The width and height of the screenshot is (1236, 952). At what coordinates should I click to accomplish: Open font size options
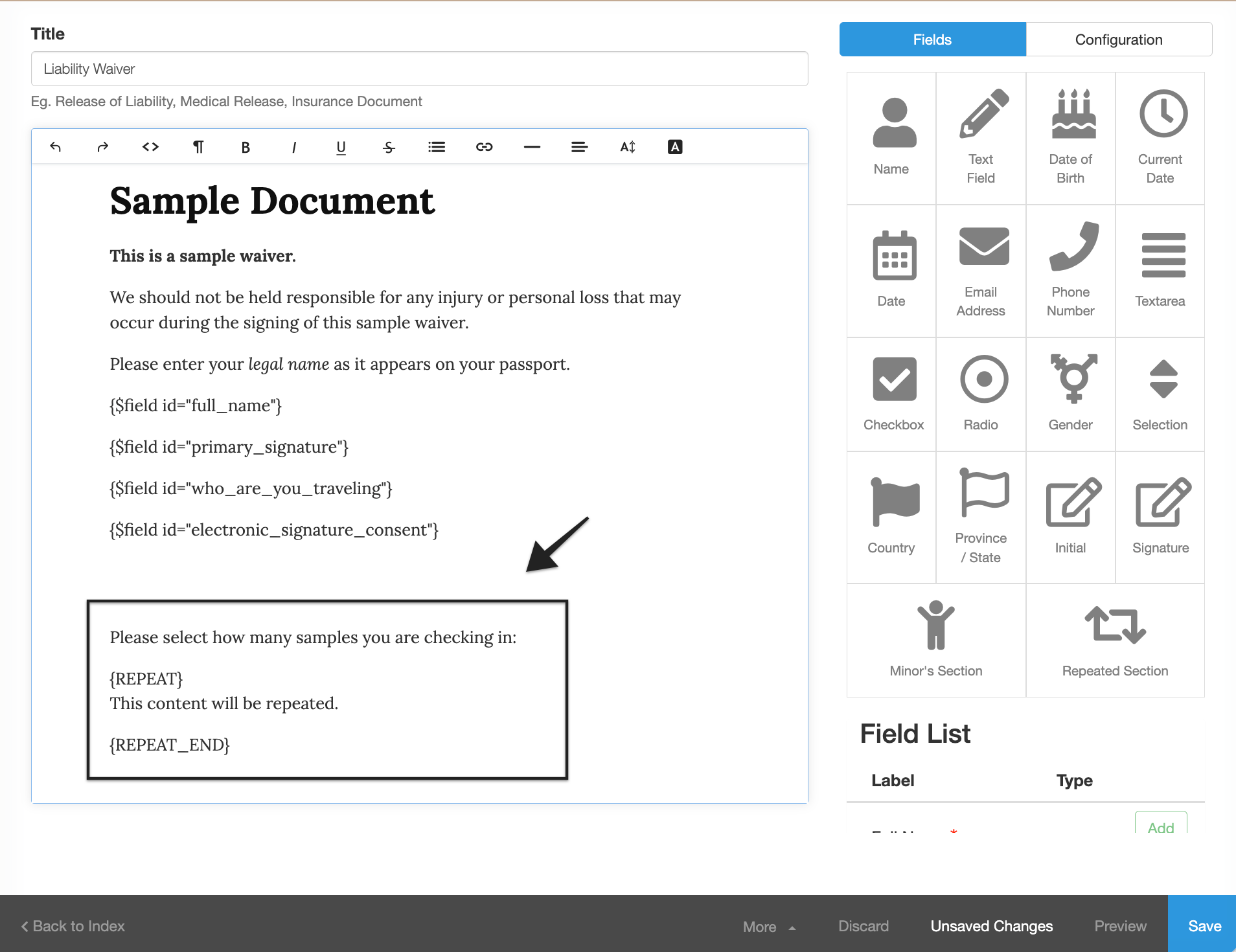coord(627,147)
